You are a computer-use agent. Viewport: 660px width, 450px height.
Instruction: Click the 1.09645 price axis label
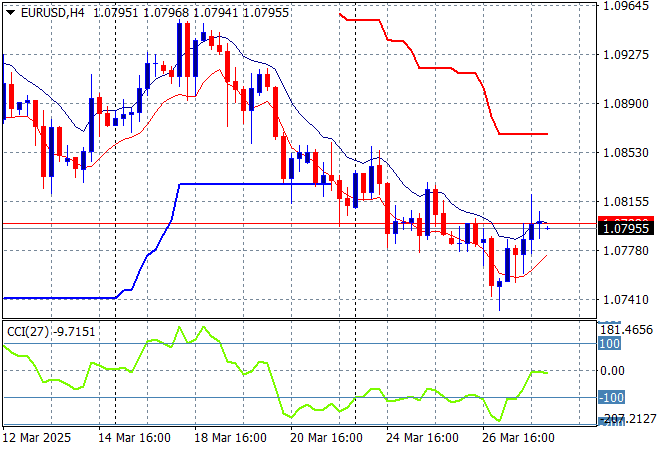tap(626, 6)
